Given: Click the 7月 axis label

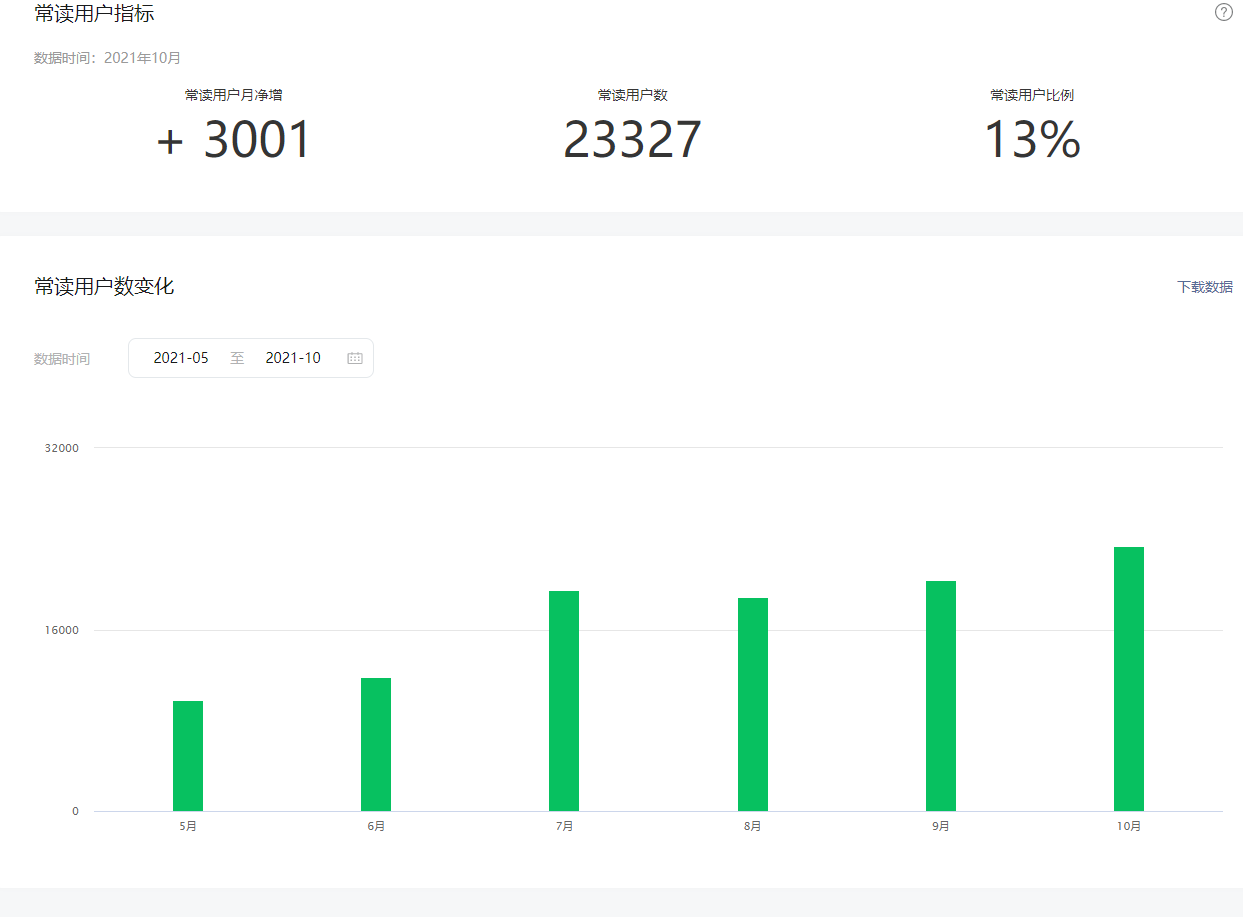Looking at the screenshot, I should 564,826.
